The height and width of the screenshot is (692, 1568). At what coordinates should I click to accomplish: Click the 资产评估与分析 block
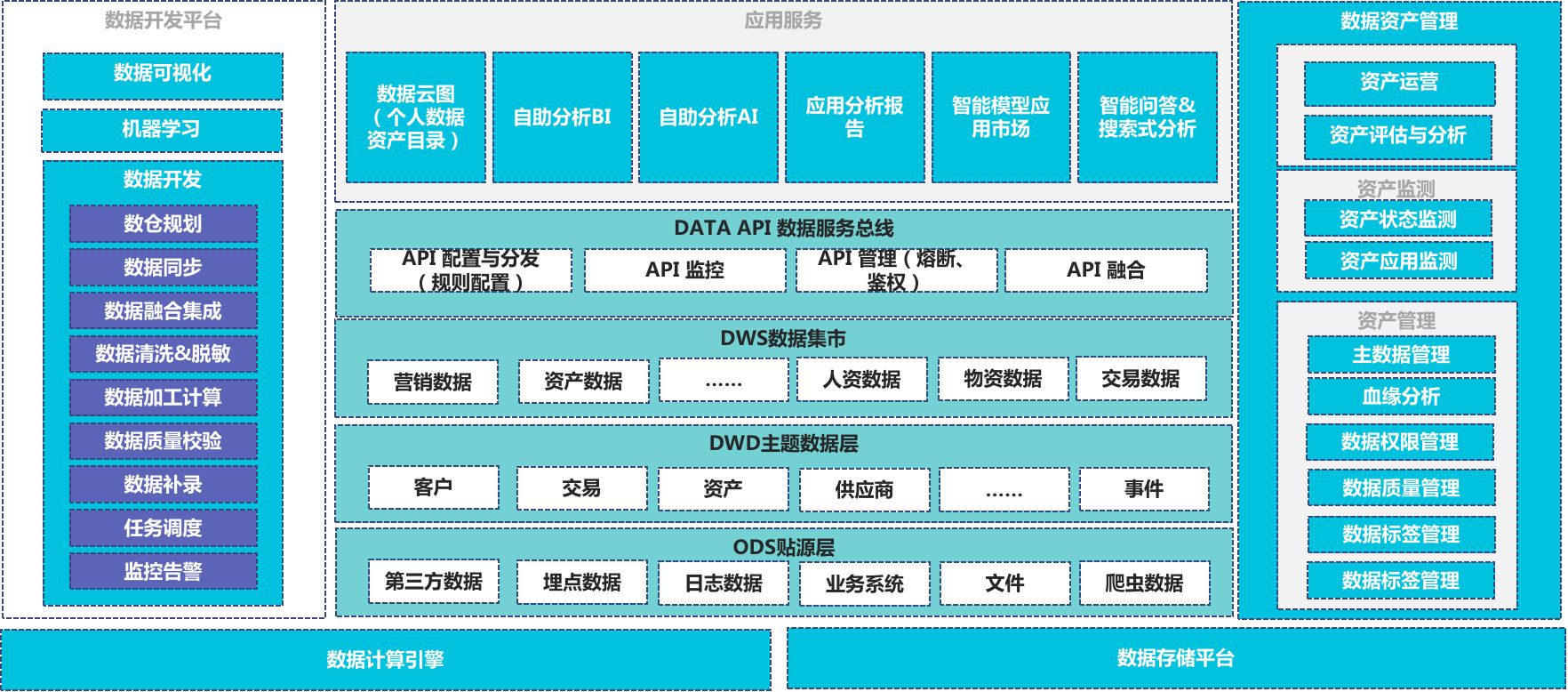[1398, 136]
